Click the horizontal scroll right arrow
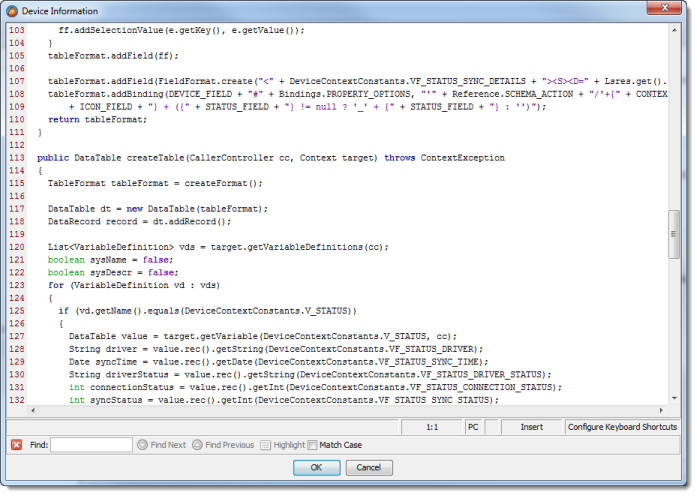This screenshot has height=496, width=697. (661, 411)
